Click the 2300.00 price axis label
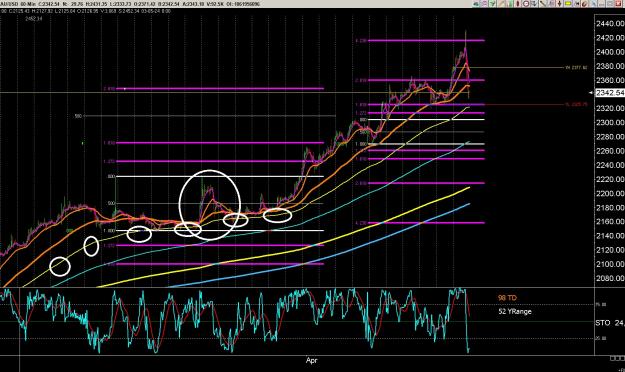Viewport: 625px width, 372px height. 610,122
